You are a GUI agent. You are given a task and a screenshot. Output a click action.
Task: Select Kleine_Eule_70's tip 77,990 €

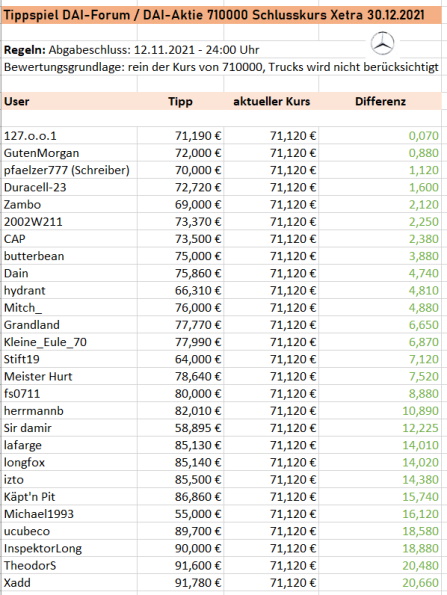point(180,342)
